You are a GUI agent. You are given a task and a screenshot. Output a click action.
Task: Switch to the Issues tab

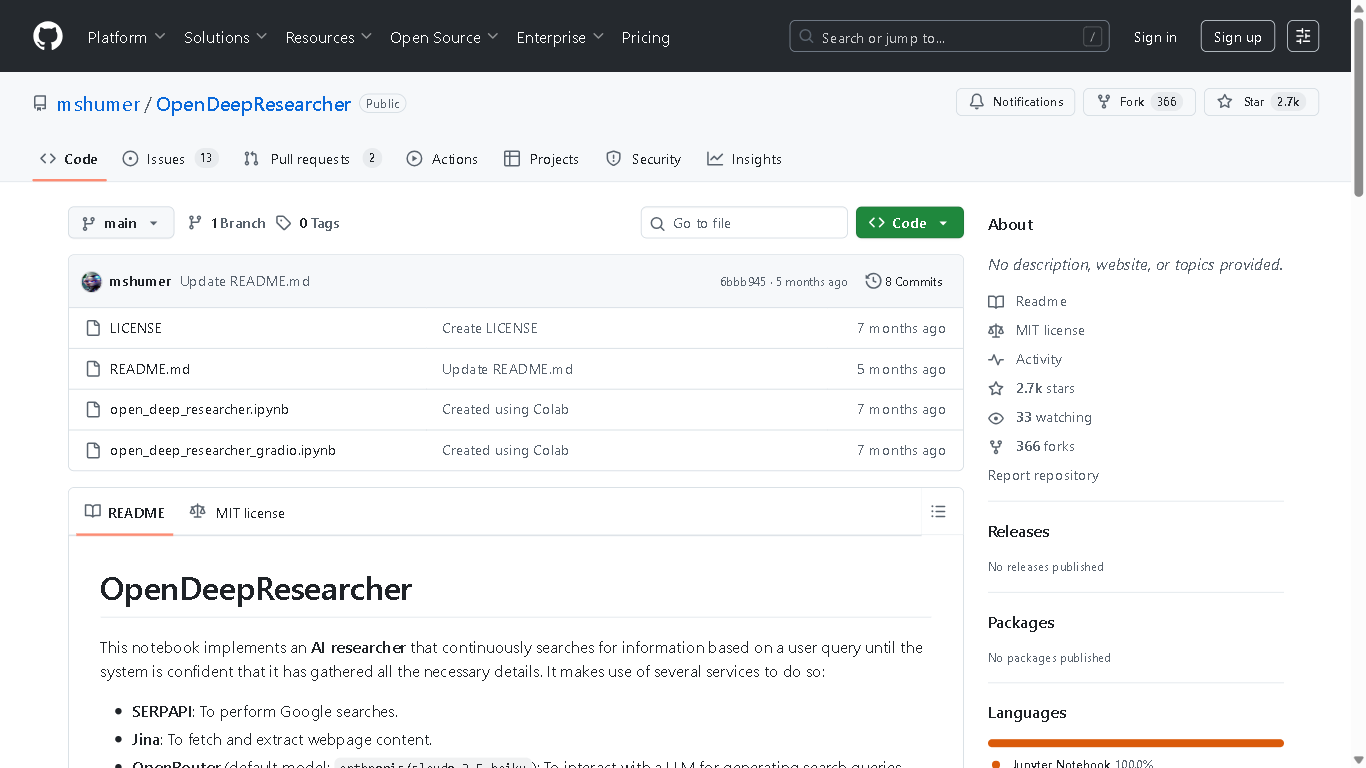[x=170, y=159]
